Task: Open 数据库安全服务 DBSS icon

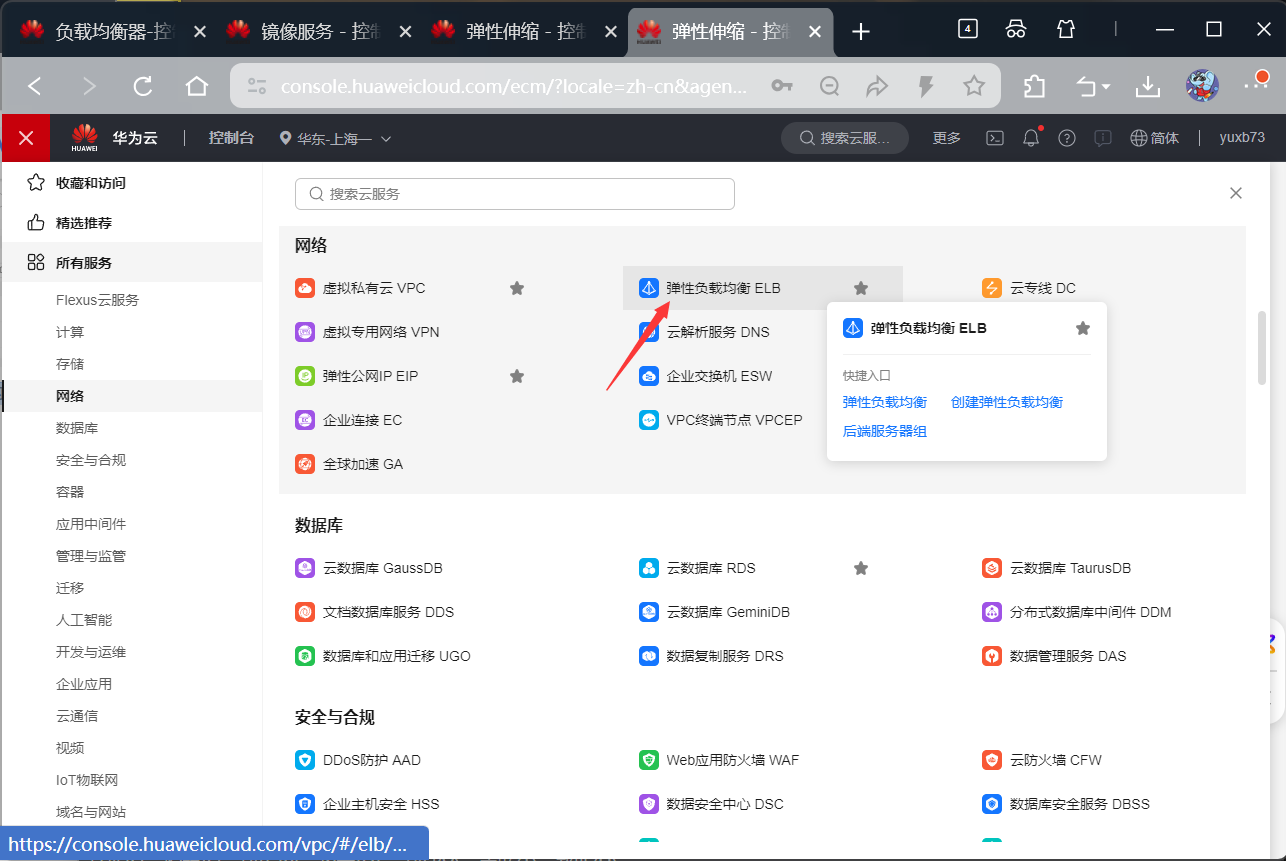Action: 992,804
